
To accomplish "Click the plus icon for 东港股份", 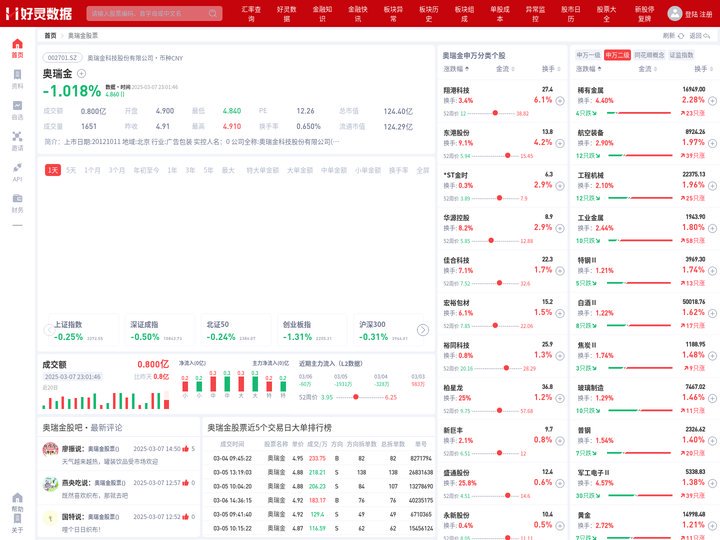I will click(x=560, y=143).
